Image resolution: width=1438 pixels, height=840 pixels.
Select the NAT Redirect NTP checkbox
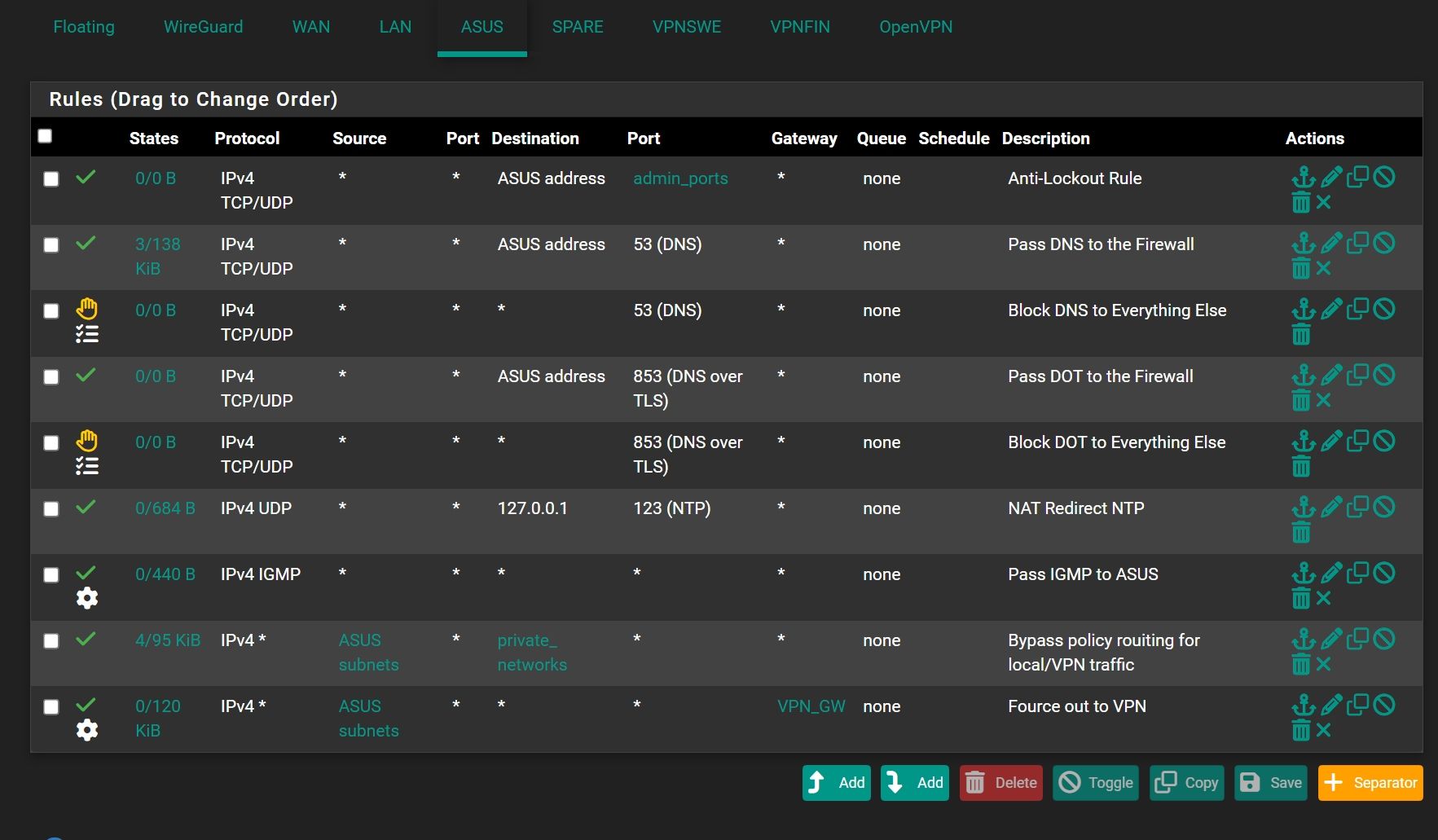click(x=51, y=509)
